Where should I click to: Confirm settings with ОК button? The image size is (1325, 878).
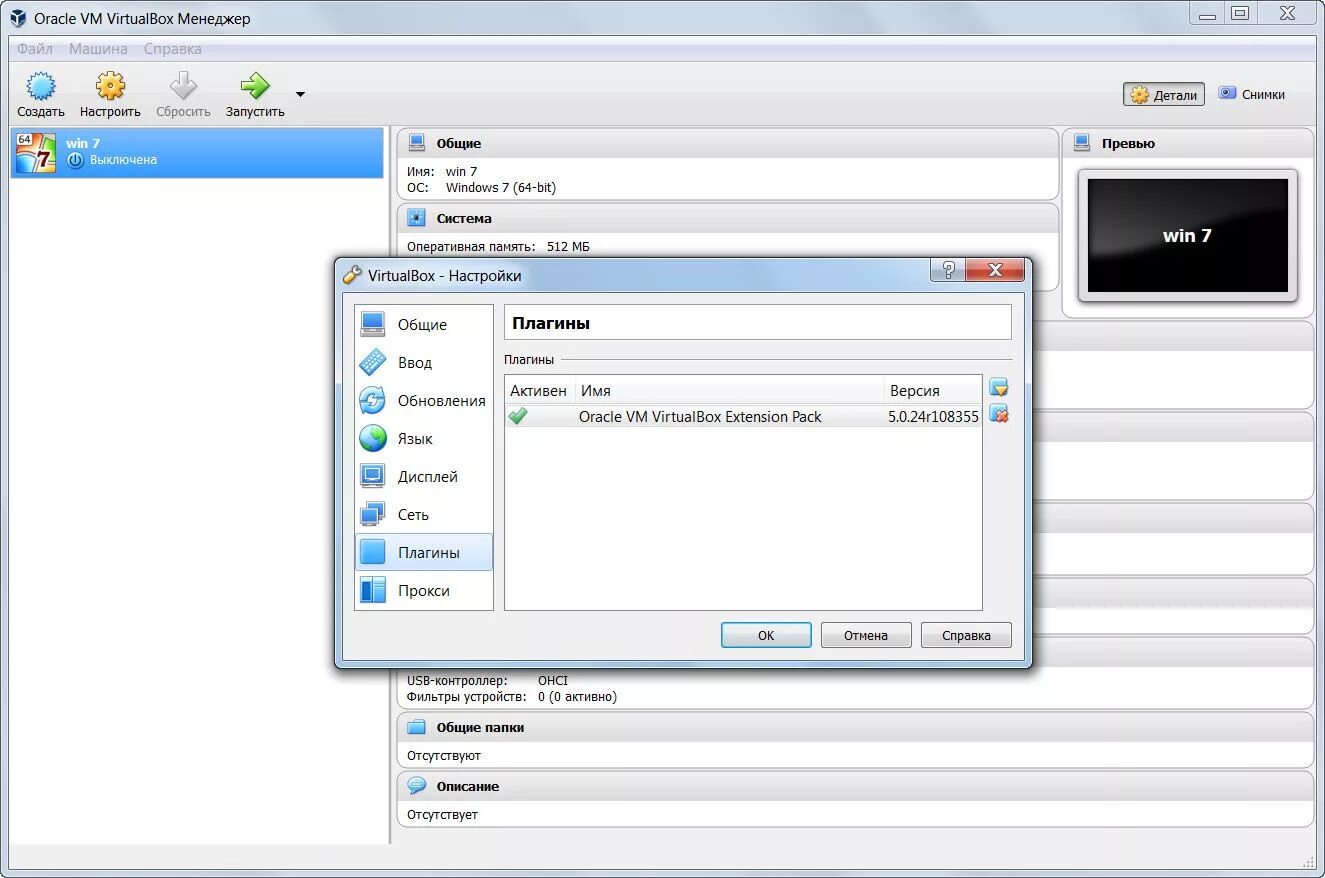[766, 635]
